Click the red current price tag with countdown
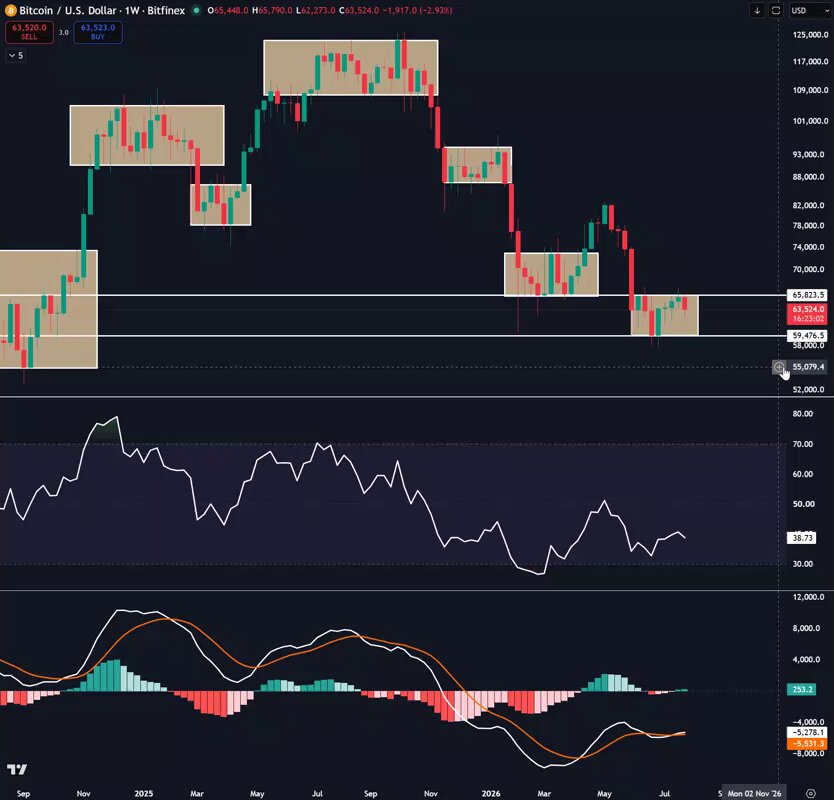This screenshot has width=834, height=800. (x=807, y=314)
